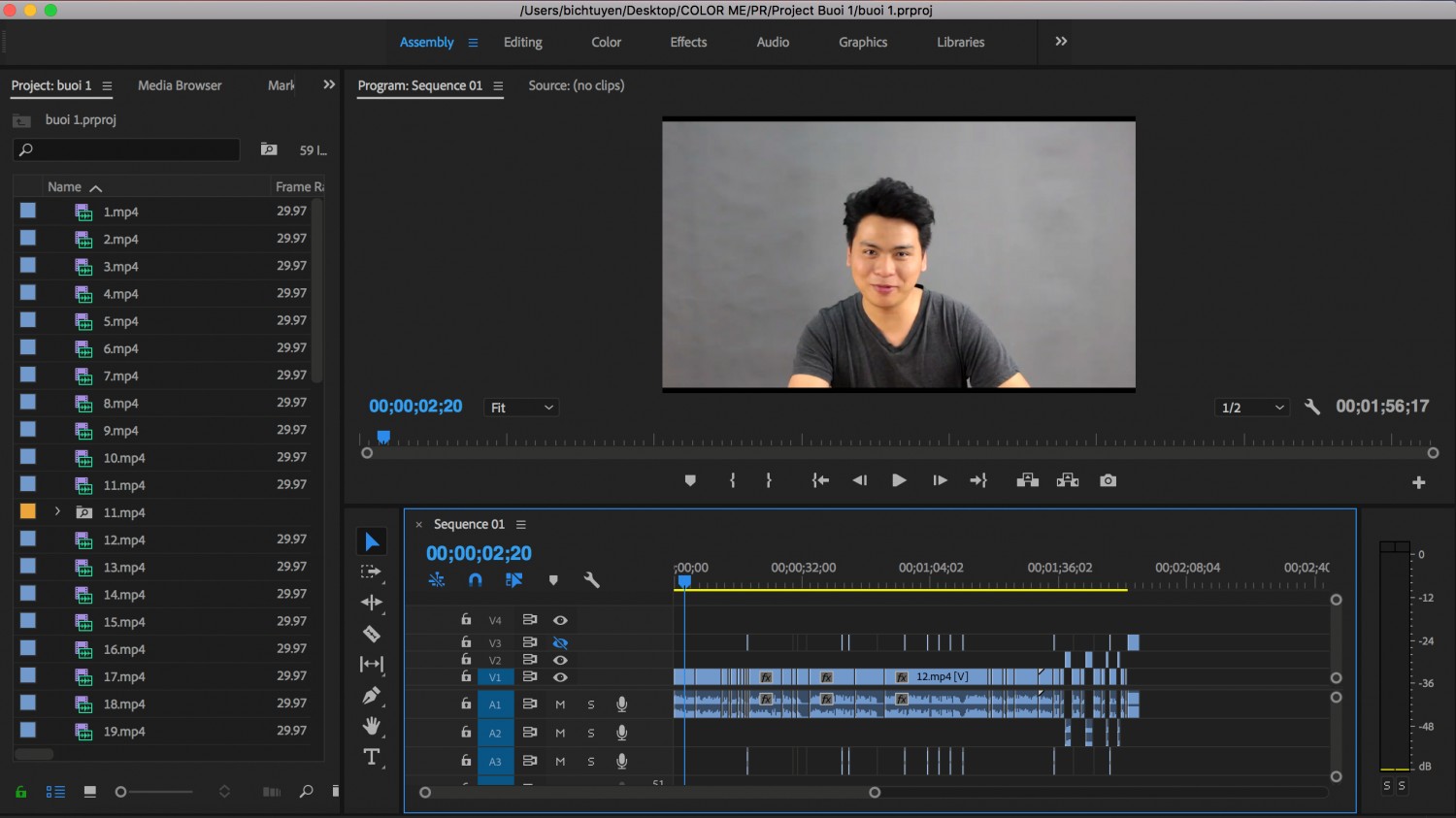Solo track A2
Screen dimensions: 1456x818
[590, 734]
